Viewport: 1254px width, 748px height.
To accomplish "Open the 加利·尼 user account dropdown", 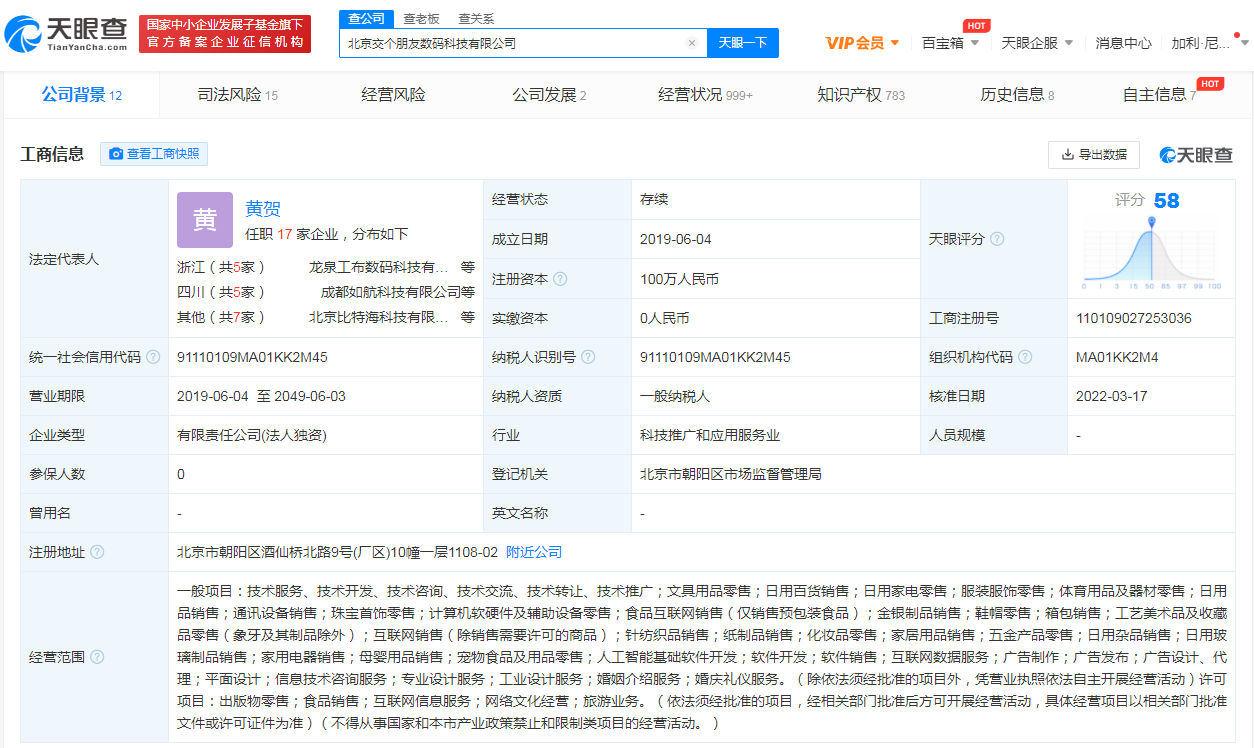I will coord(1210,43).
